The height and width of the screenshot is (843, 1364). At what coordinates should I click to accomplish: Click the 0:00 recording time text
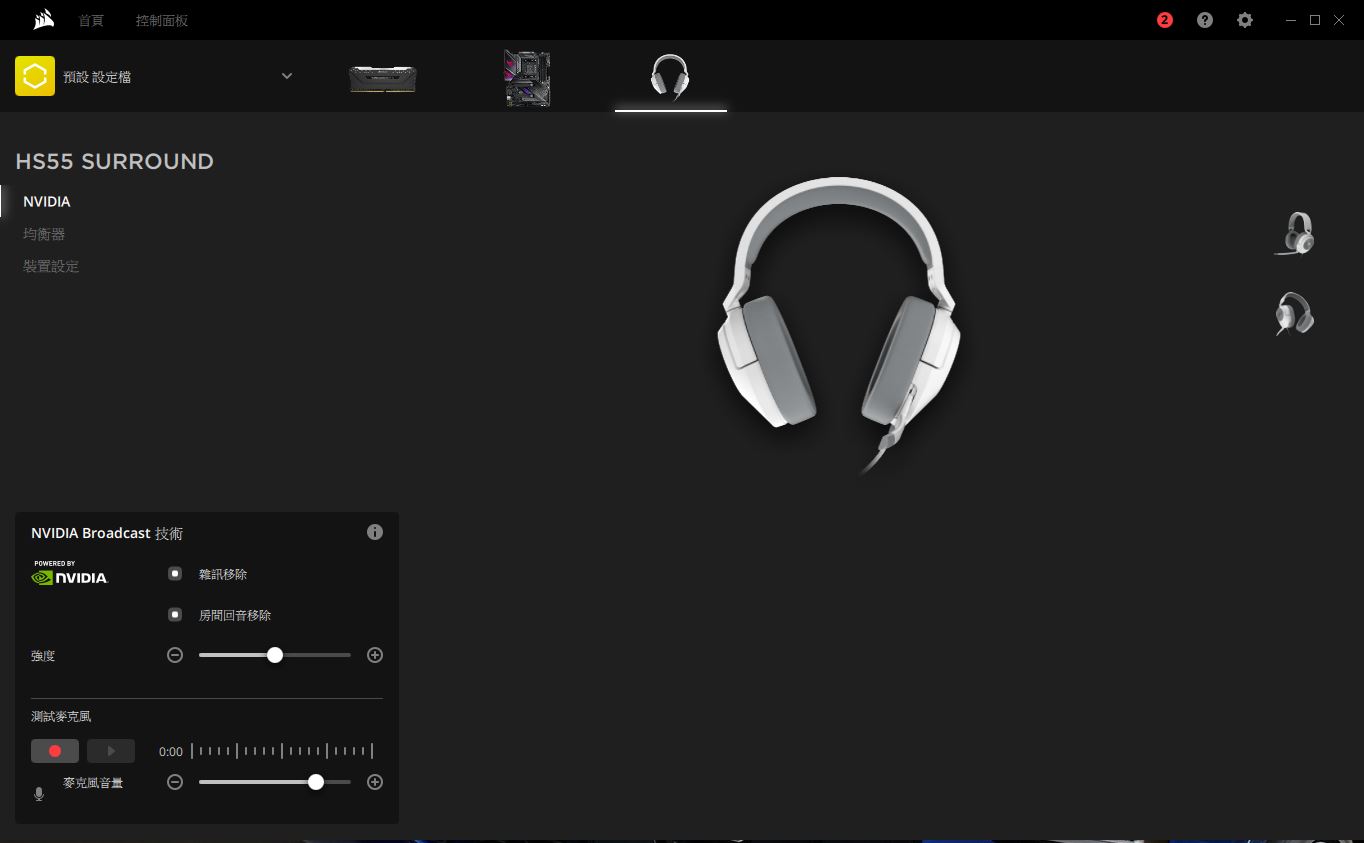pyautogui.click(x=171, y=751)
